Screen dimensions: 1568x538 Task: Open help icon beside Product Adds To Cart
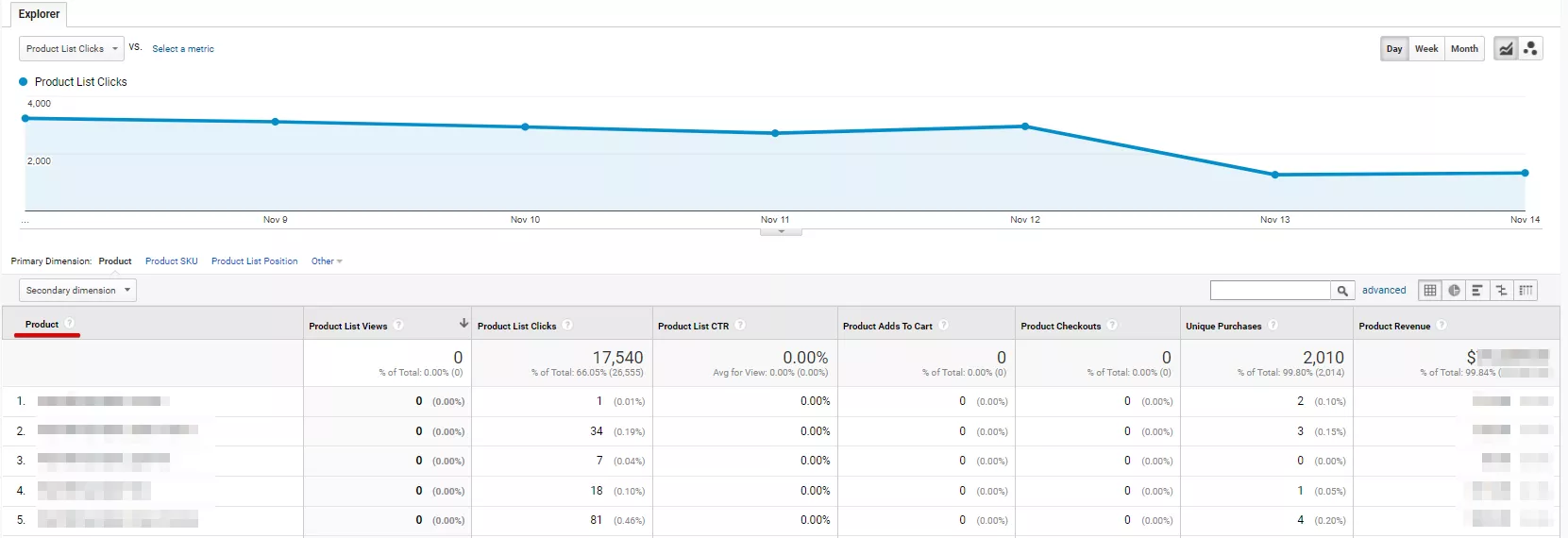pos(943,325)
